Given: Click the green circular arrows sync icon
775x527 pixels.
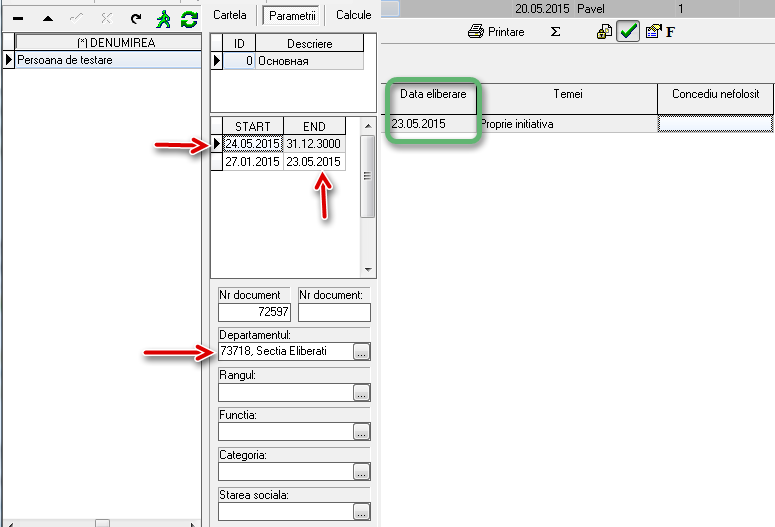Looking at the screenshot, I should click(189, 19).
